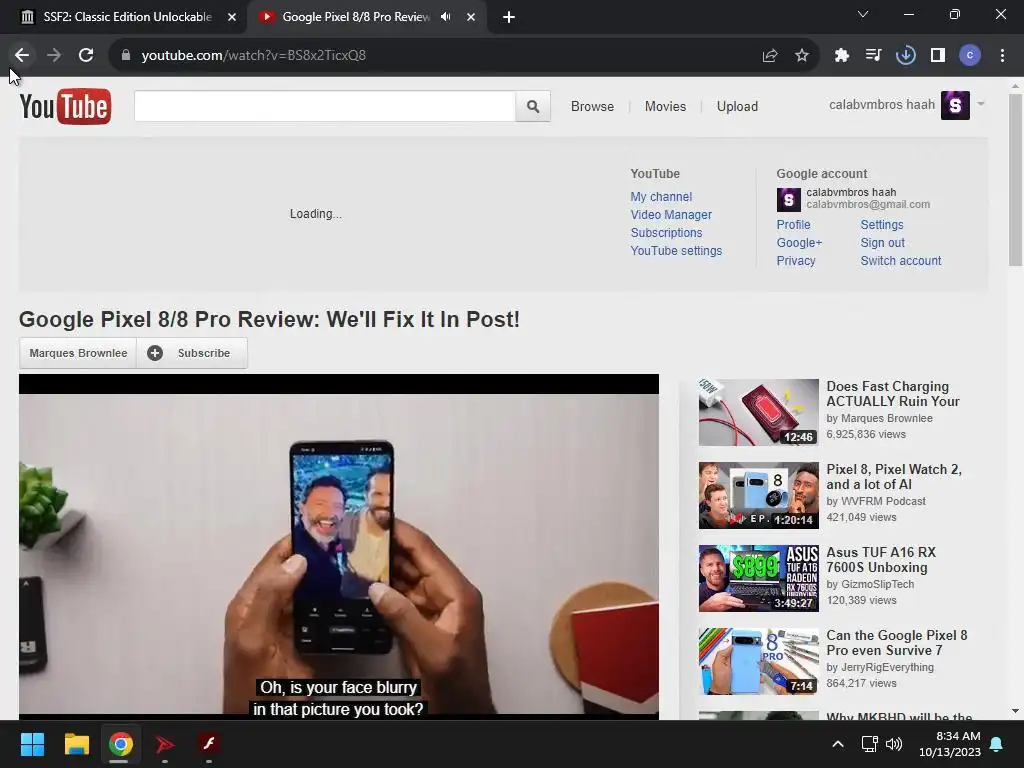Click the YouTube logo
This screenshot has width=1024, height=768.
(65, 106)
